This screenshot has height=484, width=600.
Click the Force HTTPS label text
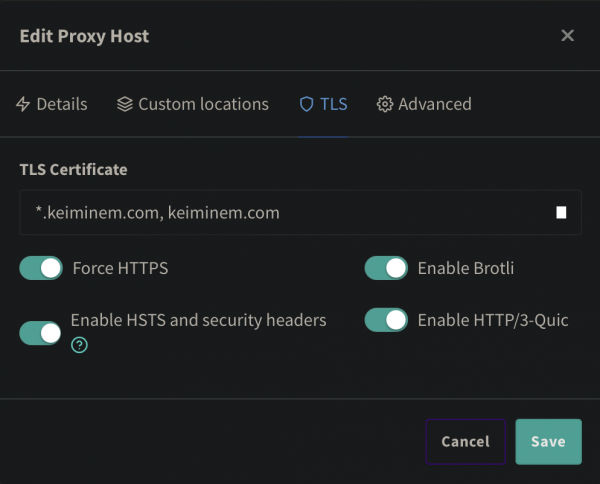120,268
